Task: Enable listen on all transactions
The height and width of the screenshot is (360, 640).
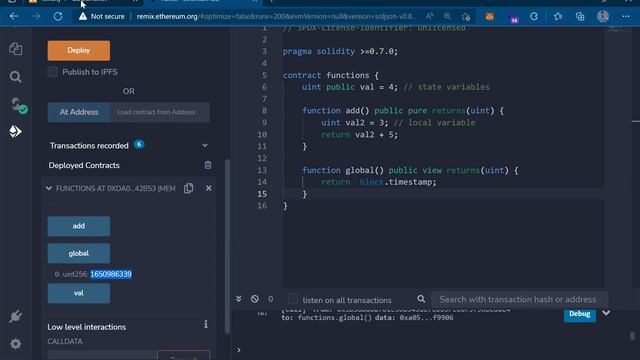Action: pyautogui.click(x=293, y=299)
